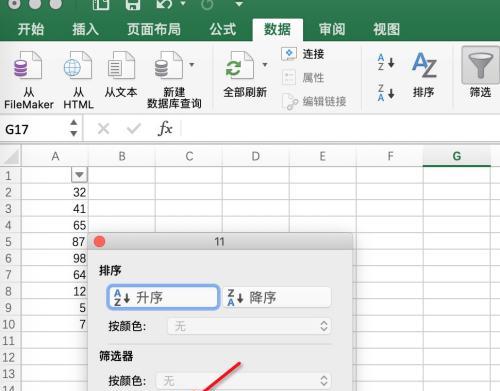Choose 降序 descending in filter popup

[x=277, y=297]
